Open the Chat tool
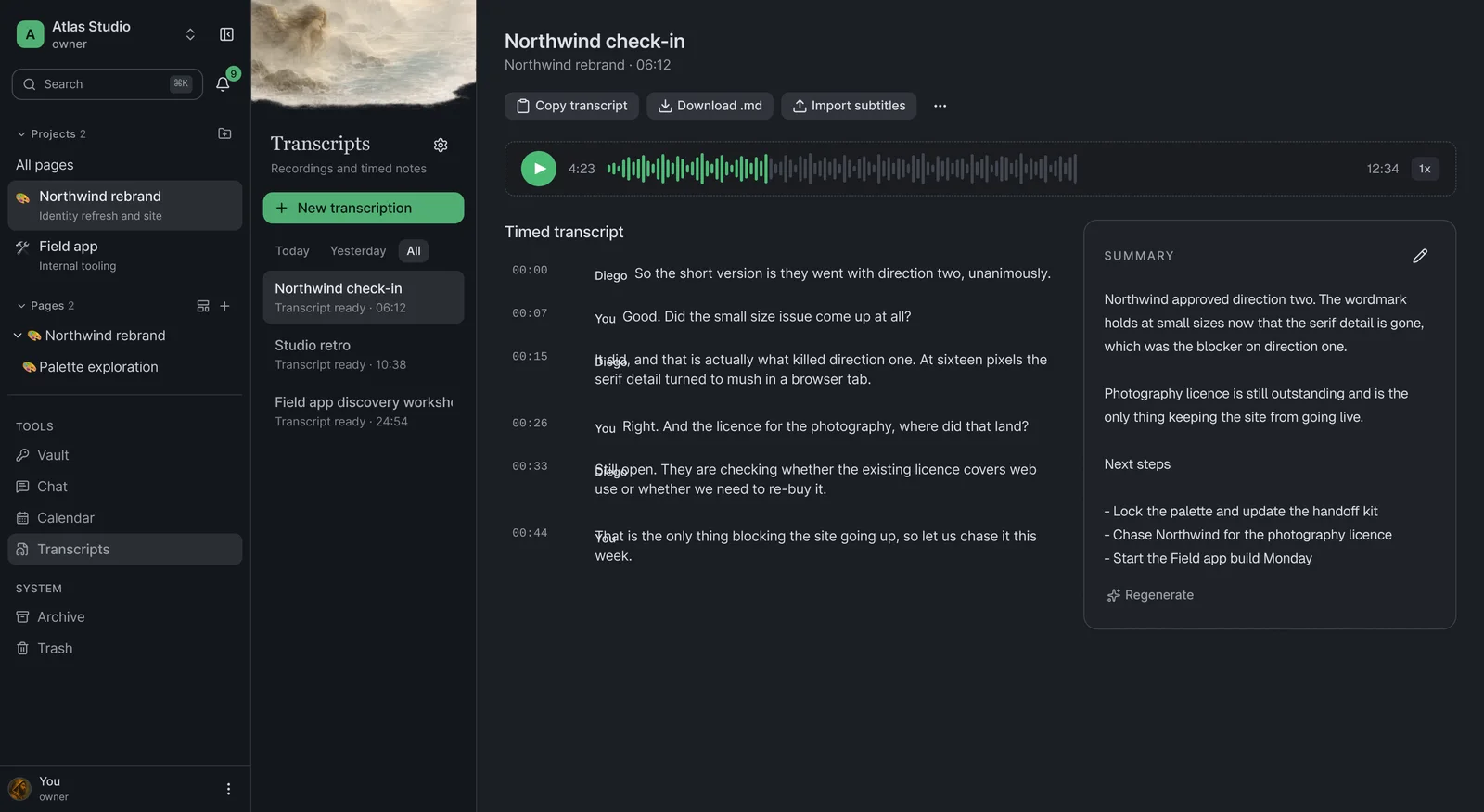 tap(125, 487)
